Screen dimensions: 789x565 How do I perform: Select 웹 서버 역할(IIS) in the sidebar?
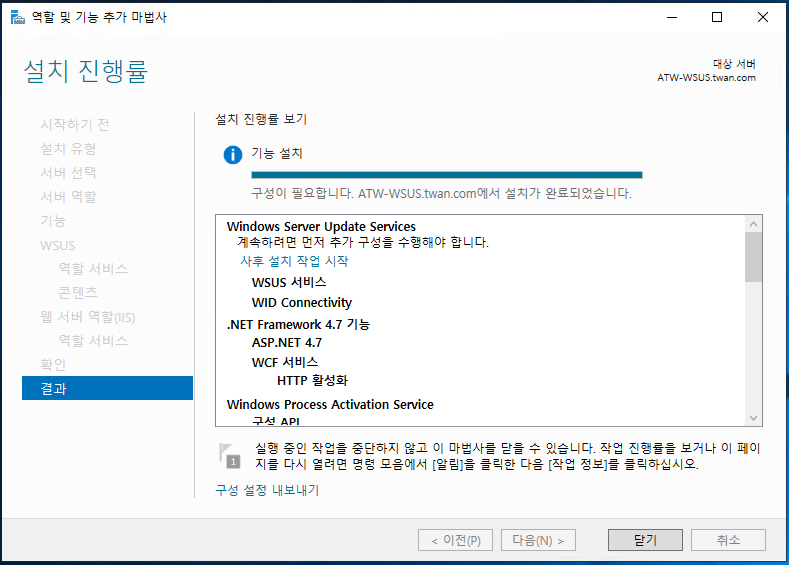88,317
